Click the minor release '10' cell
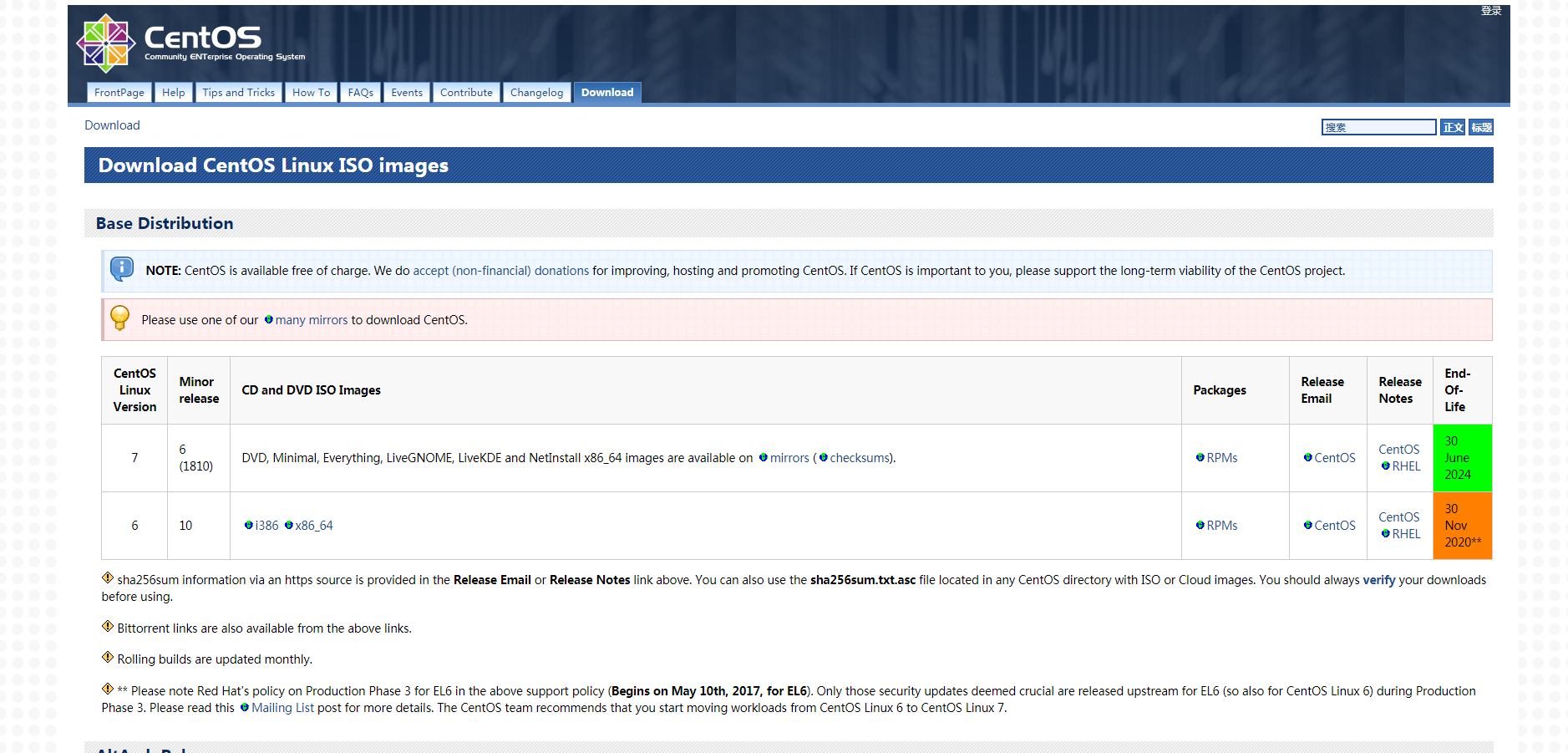Screen dimensions: 1568x753 pos(199,526)
